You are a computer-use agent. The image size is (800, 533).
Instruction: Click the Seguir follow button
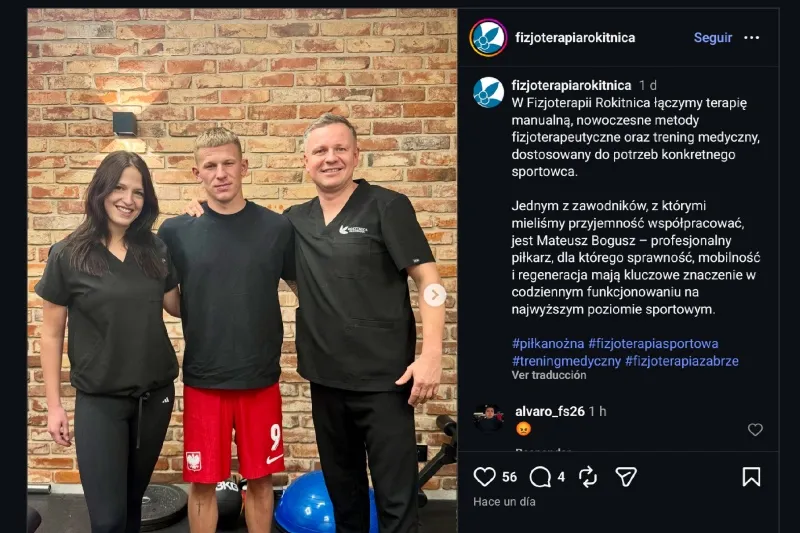[x=713, y=38]
